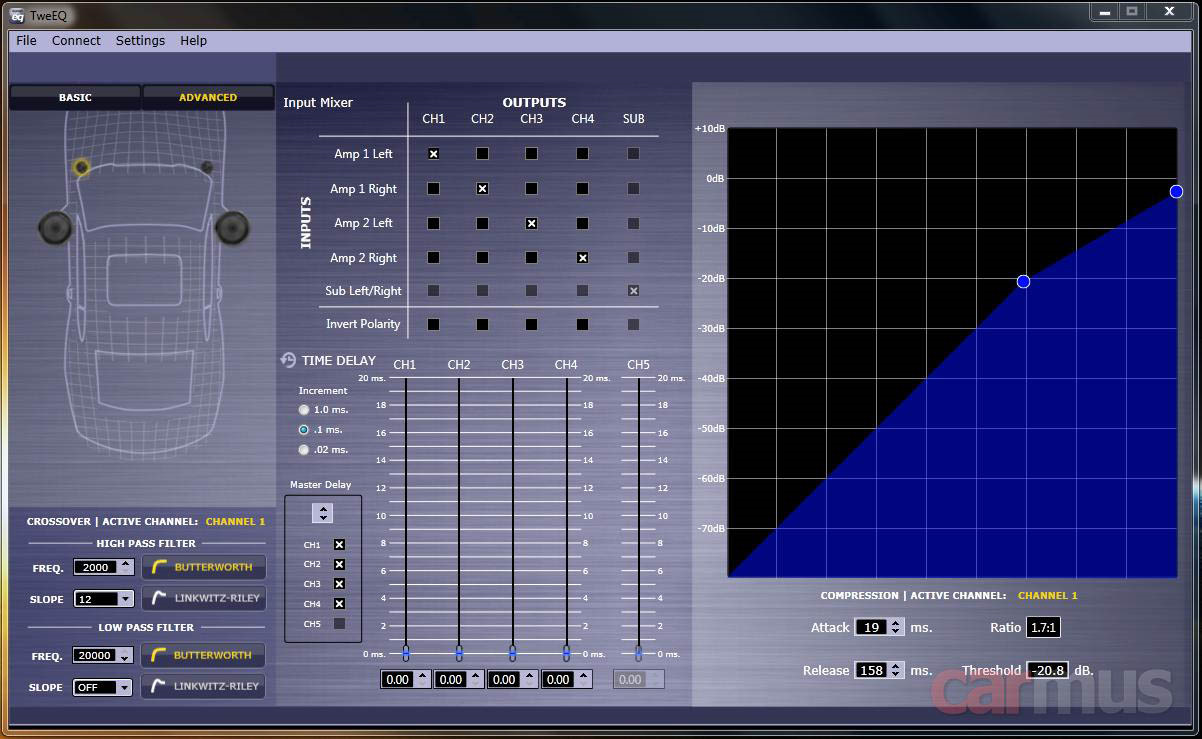The image size is (1202, 739).
Task: Toggle Sub Left/Right to SUB checkbox
Action: (x=633, y=290)
